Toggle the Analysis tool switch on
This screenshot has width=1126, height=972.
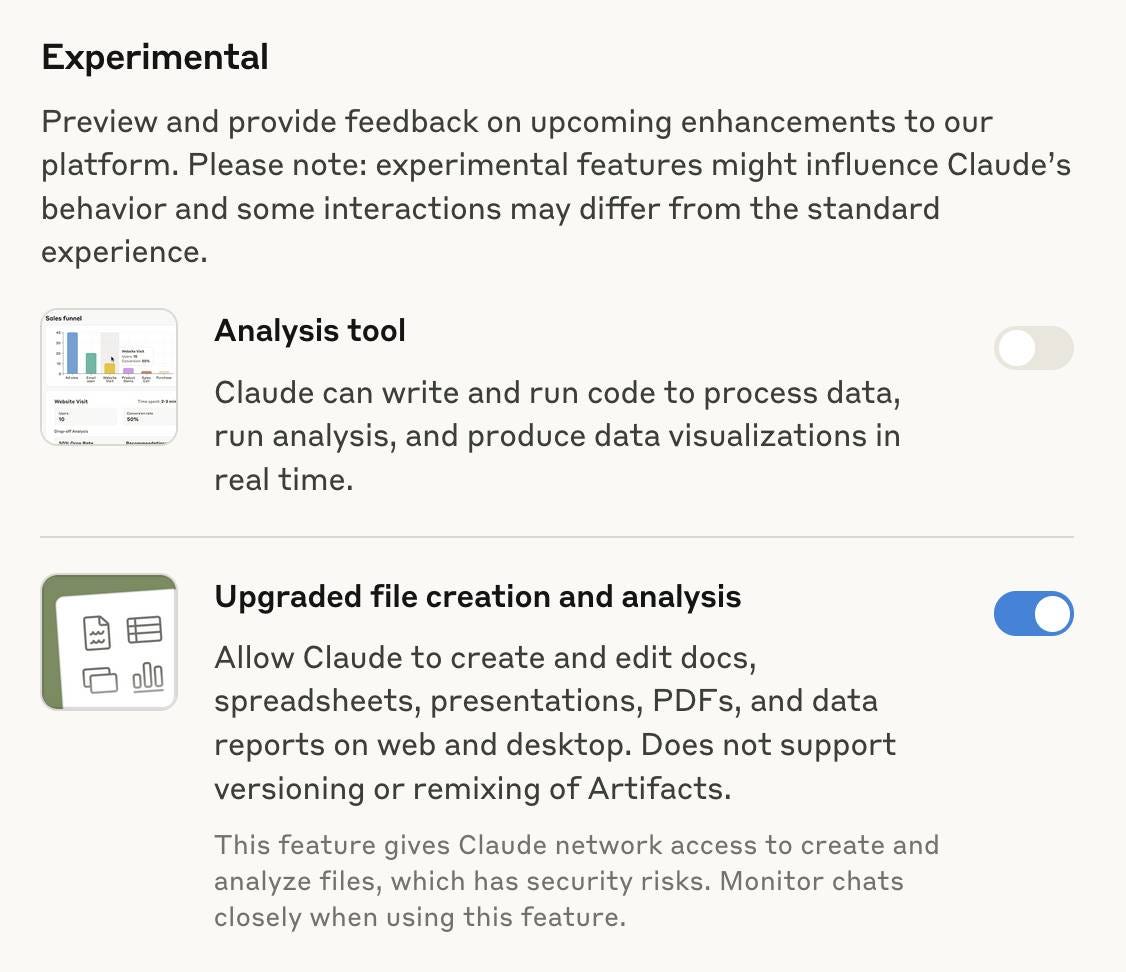tap(1034, 348)
